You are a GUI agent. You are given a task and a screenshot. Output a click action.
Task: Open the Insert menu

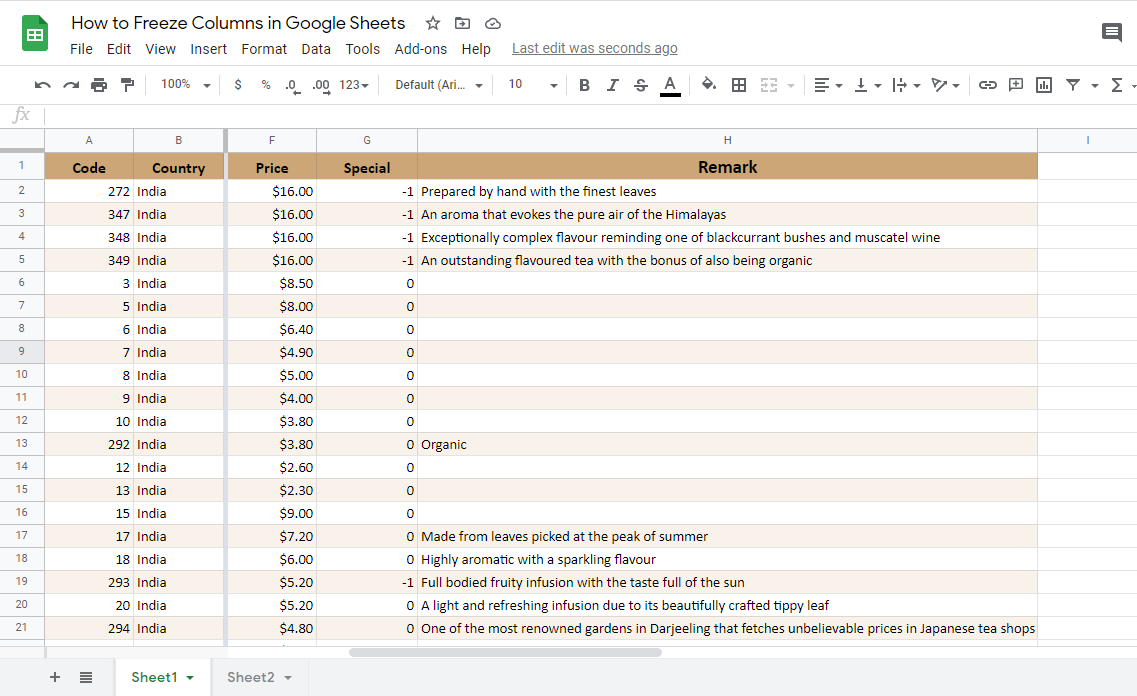[x=208, y=49]
